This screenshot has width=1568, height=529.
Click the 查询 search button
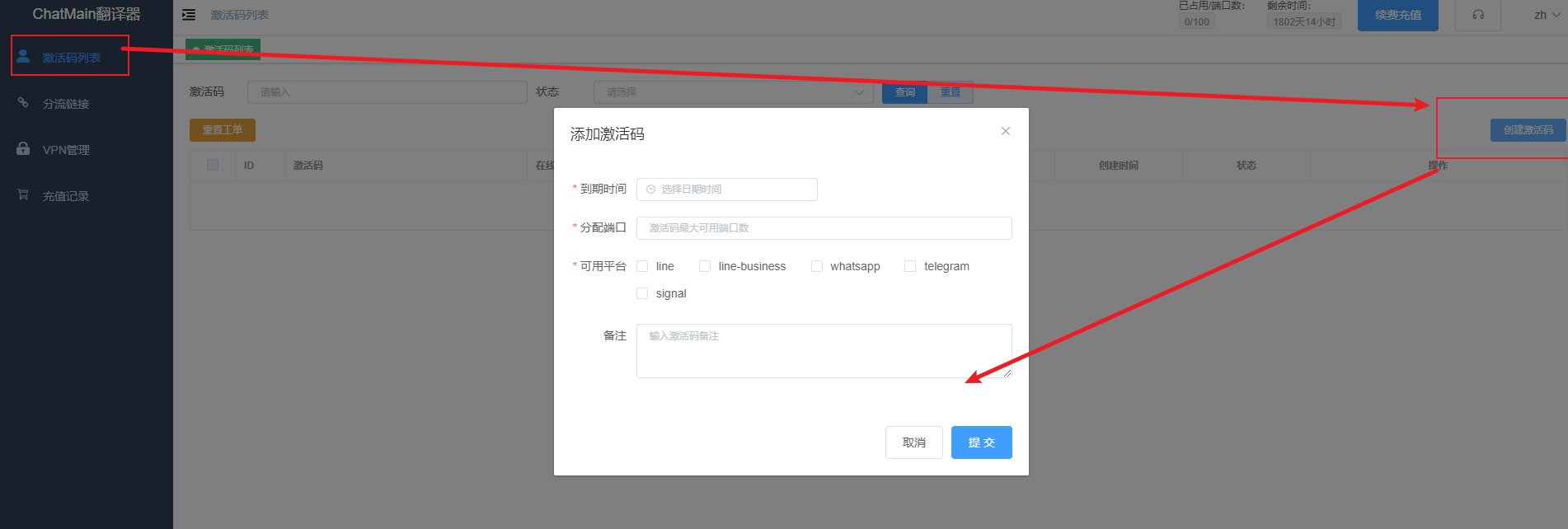[x=904, y=92]
